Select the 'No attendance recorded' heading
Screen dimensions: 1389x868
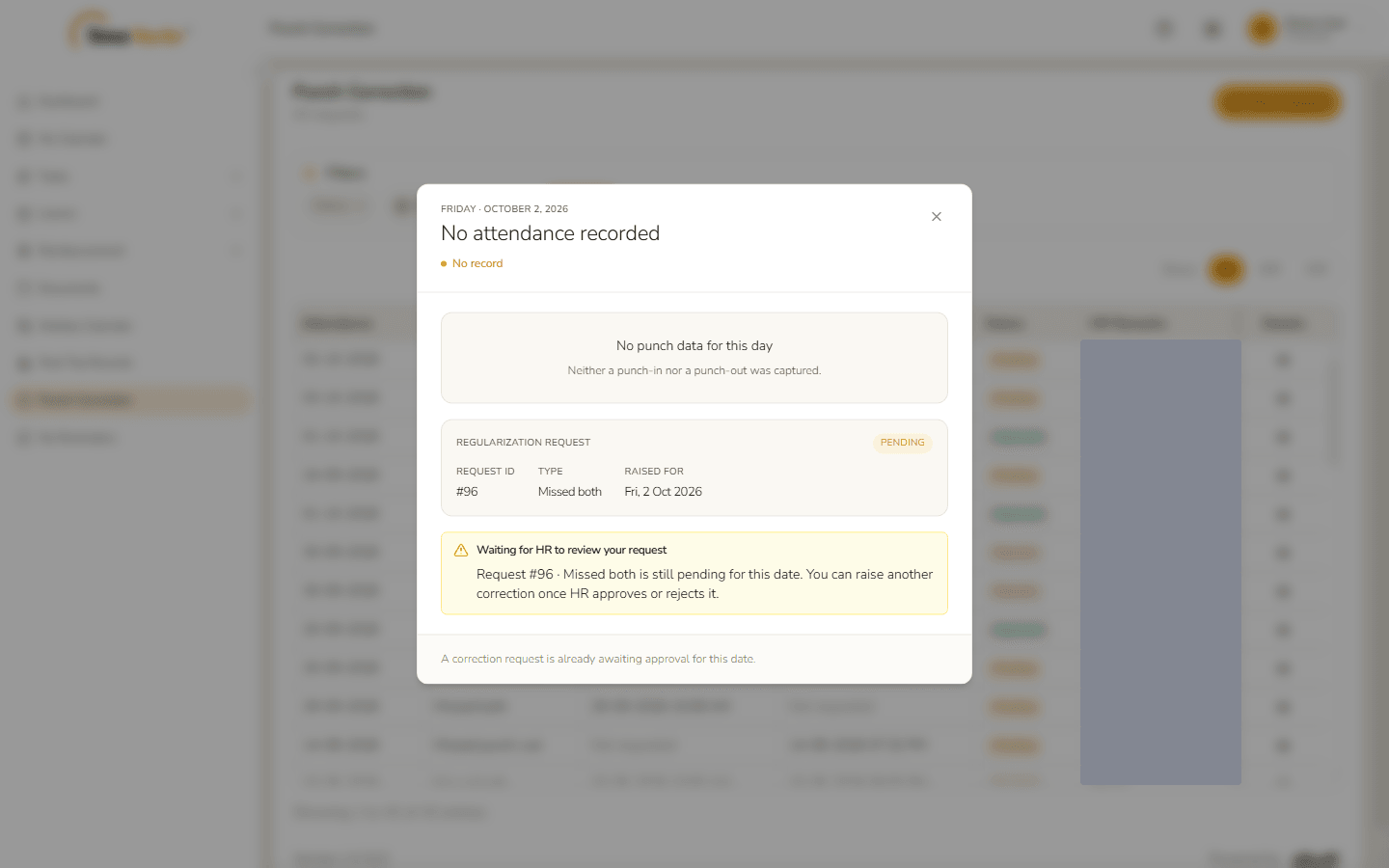click(550, 233)
